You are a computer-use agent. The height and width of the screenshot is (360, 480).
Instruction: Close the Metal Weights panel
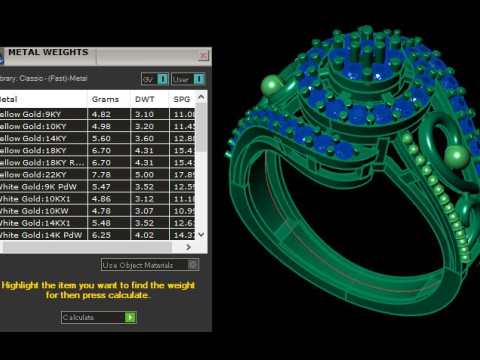point(203,55)
